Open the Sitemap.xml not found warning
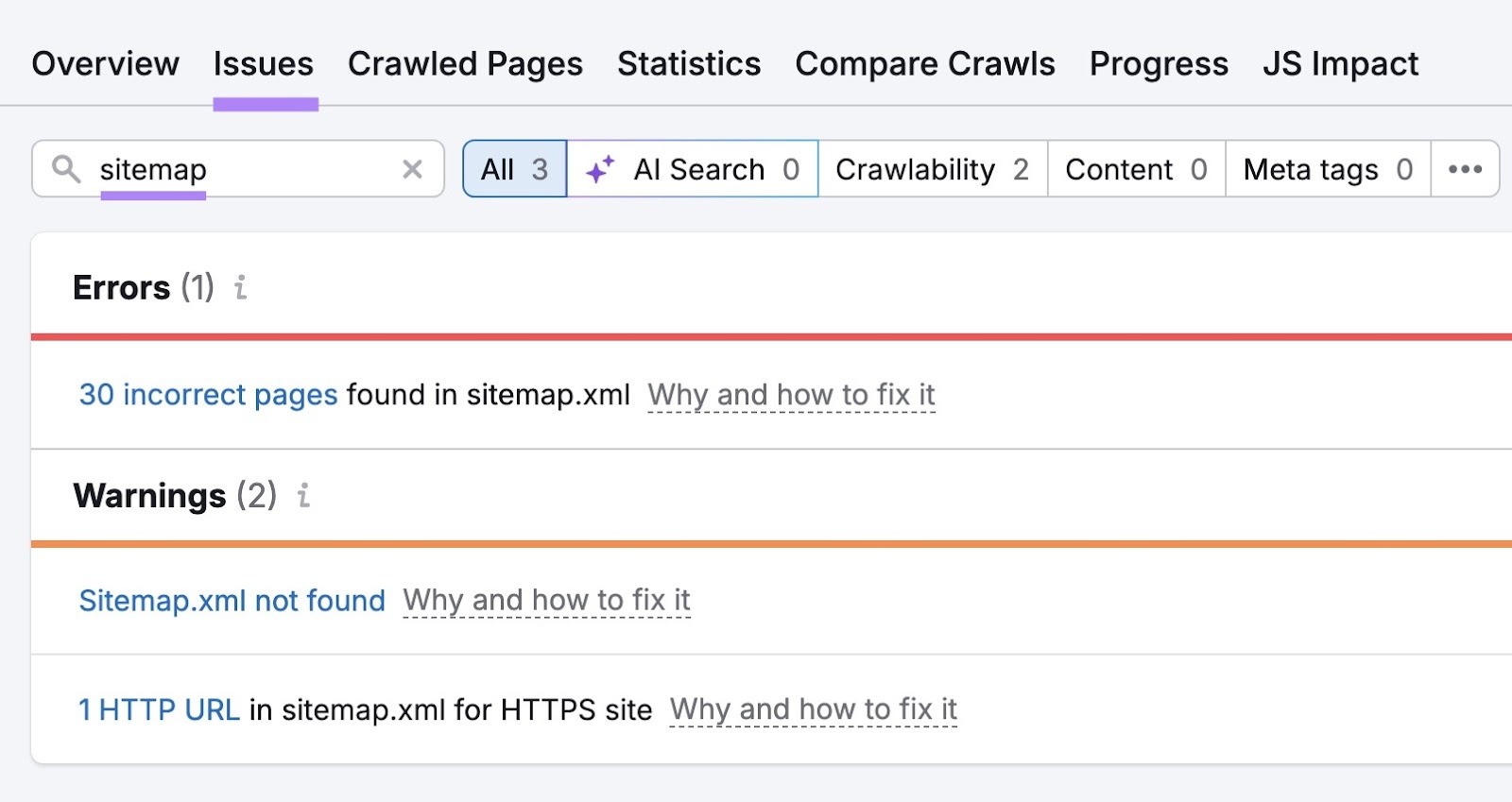Viewport: 1512px width, 802px height. click(232, 601)
